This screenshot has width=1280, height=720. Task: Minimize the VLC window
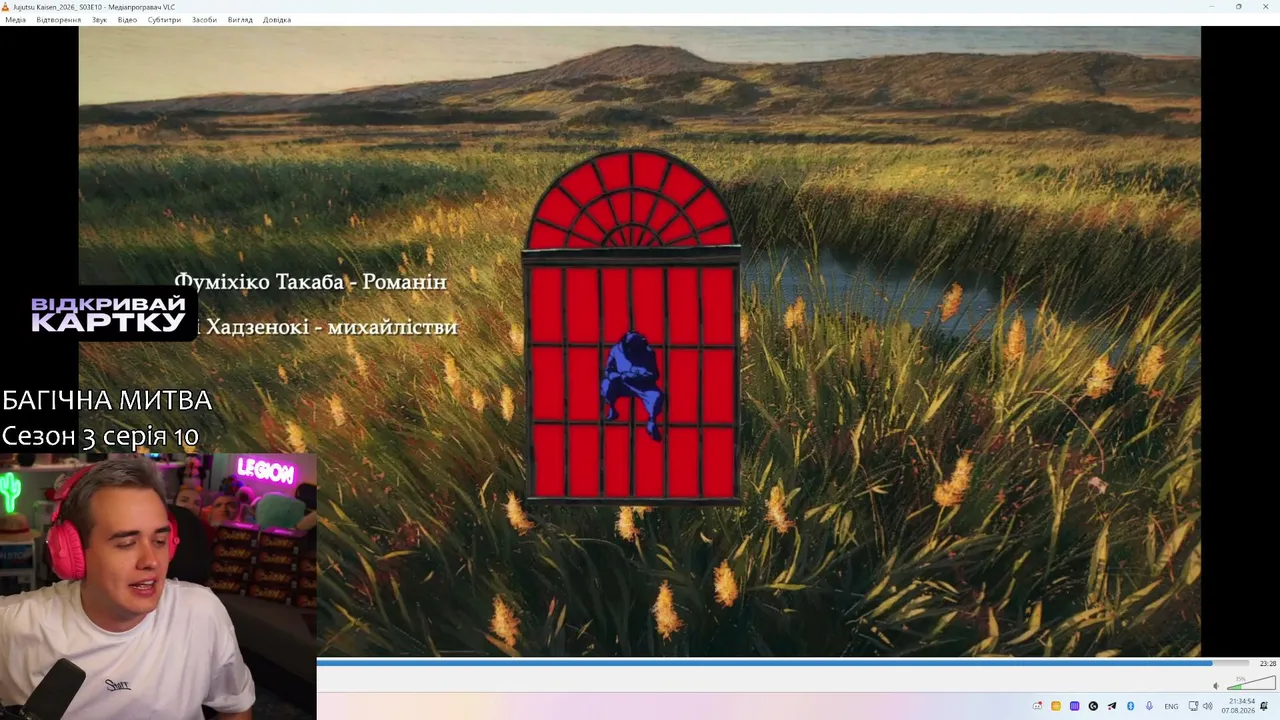pos(1211,6)
